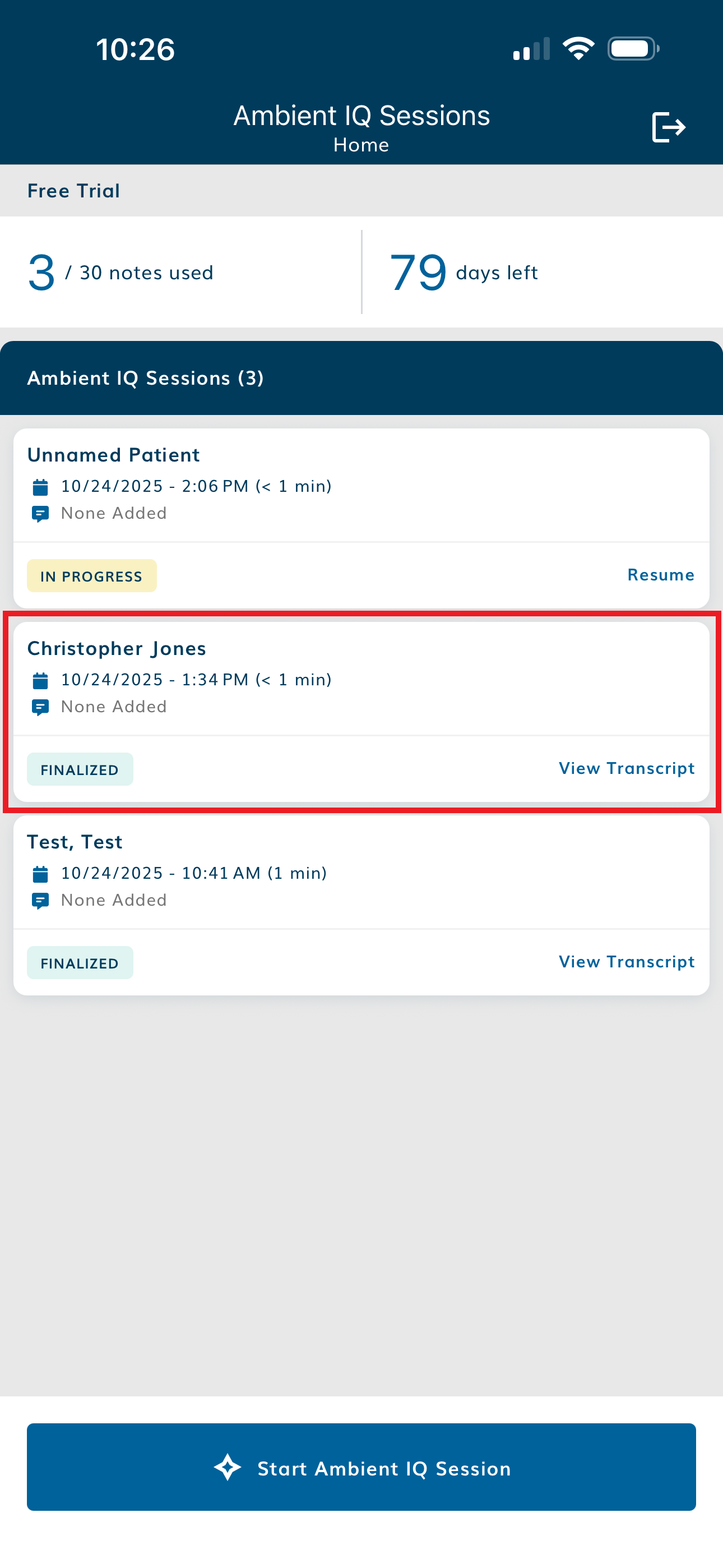This screenshot has height=1568, width=723.
Task: Tap the FINALIZED badge for Christopher Jones
Action: tap(80, 769)
